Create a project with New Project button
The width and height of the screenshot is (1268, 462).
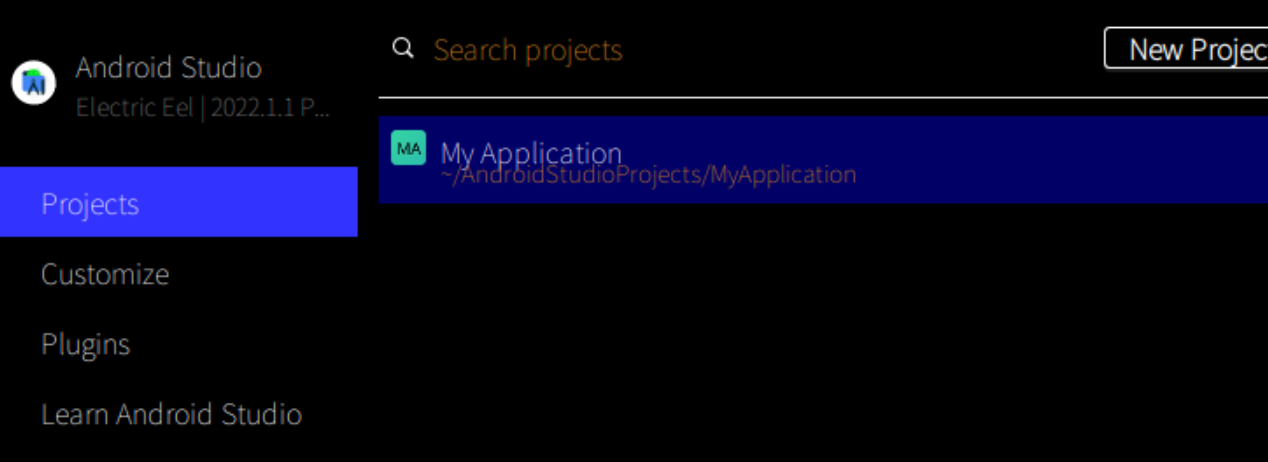(1186, 49)
